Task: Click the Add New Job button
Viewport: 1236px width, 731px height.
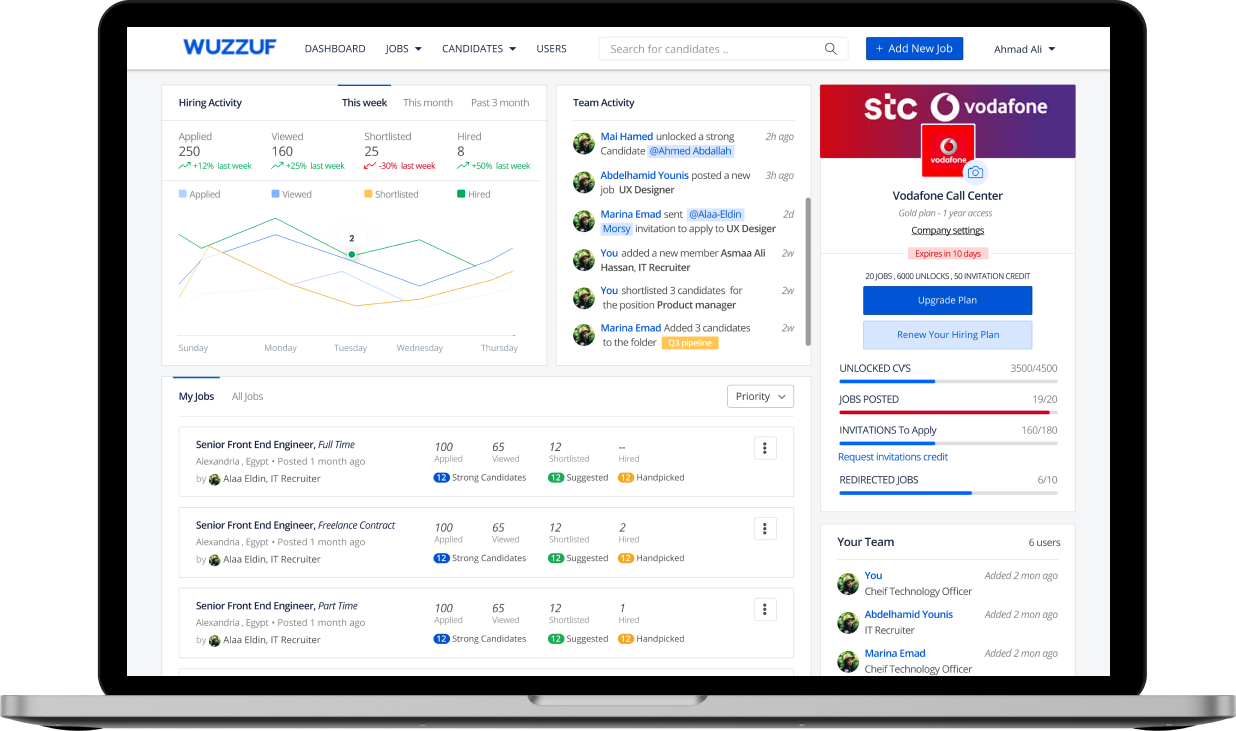Action: [914, 48]
